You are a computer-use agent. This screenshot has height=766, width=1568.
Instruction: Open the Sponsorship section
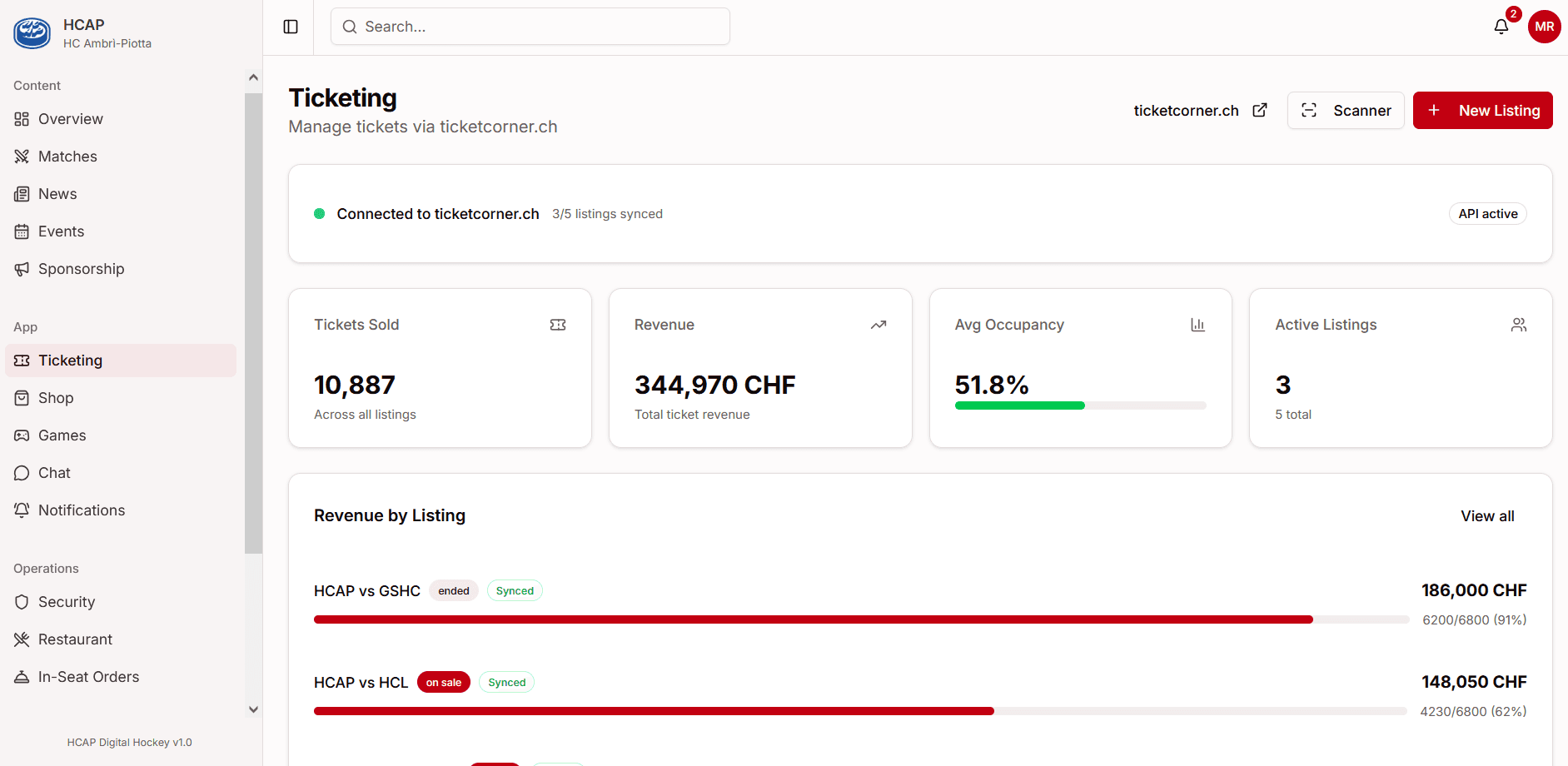pos(121,269)
